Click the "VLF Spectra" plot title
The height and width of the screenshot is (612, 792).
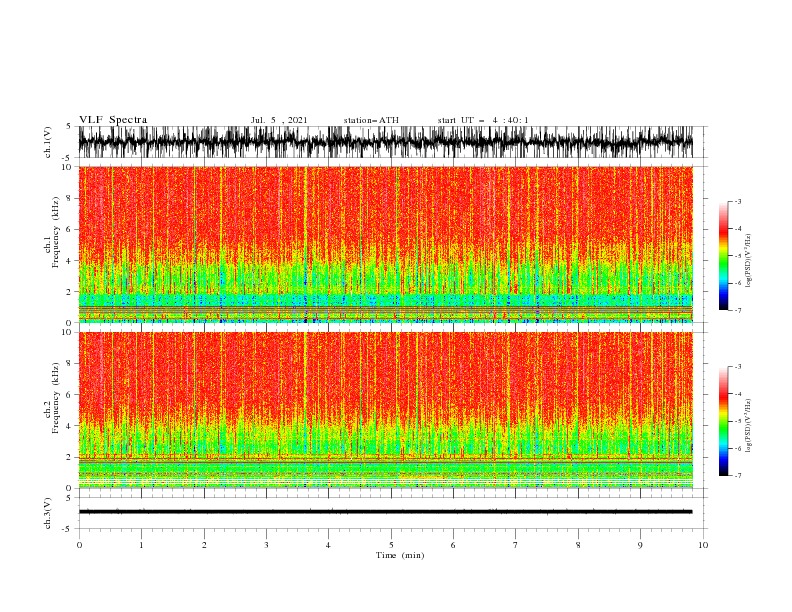(x=113, y=120)
